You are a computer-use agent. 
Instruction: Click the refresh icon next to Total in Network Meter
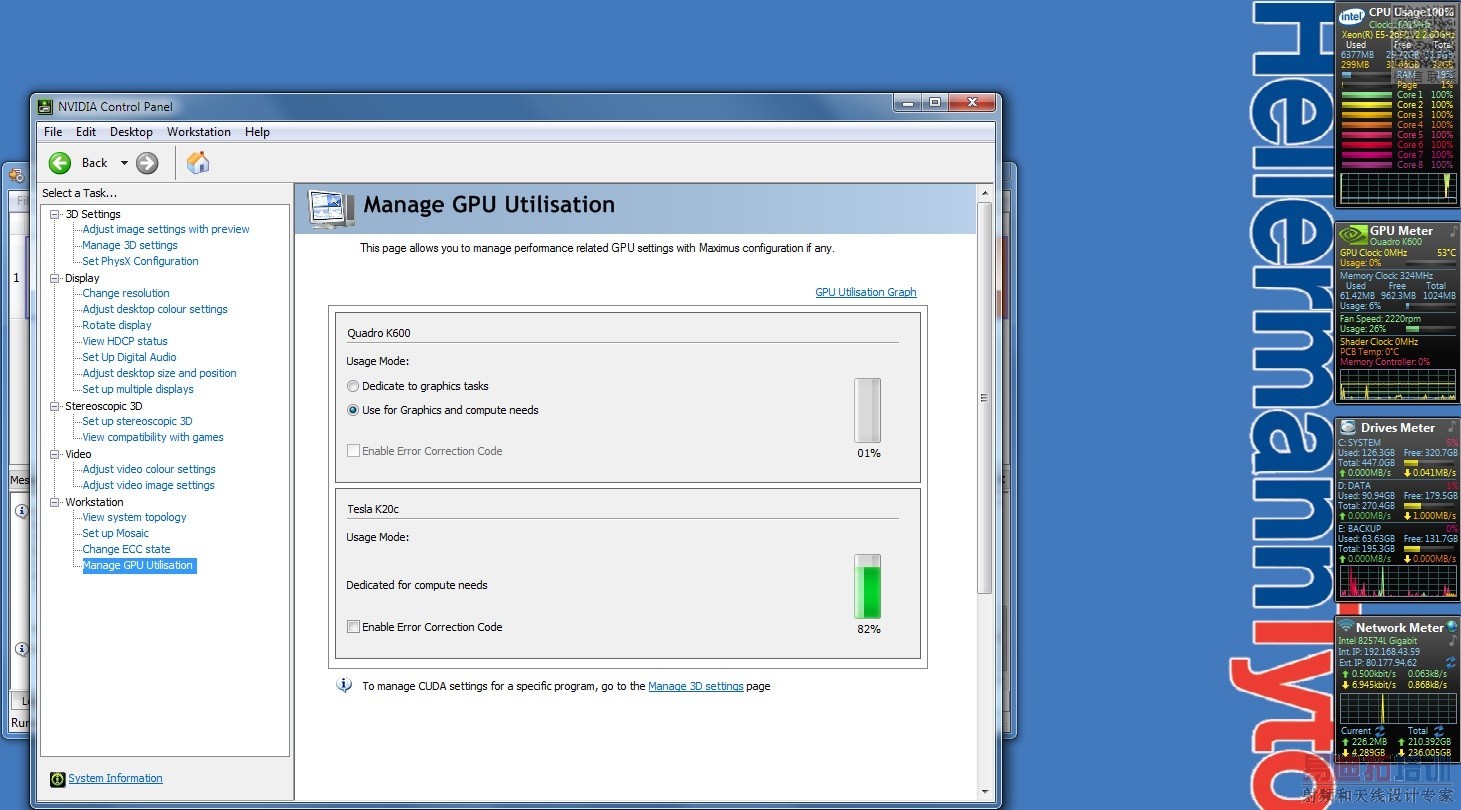point(1439,731)
